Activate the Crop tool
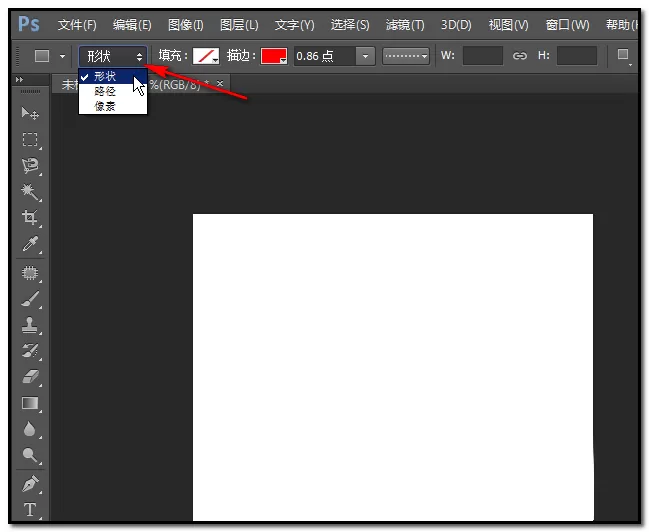 pos(30,217)
